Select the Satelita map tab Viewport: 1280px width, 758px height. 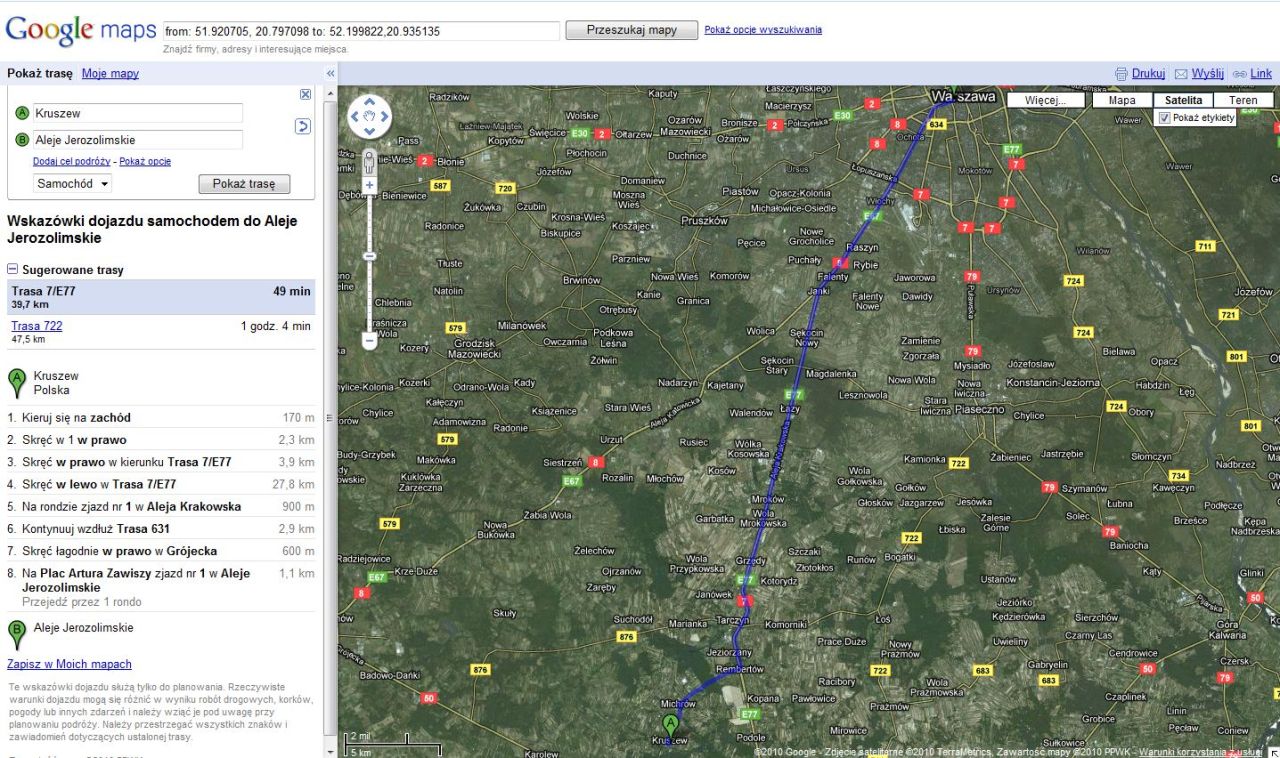coord(1183,100)
